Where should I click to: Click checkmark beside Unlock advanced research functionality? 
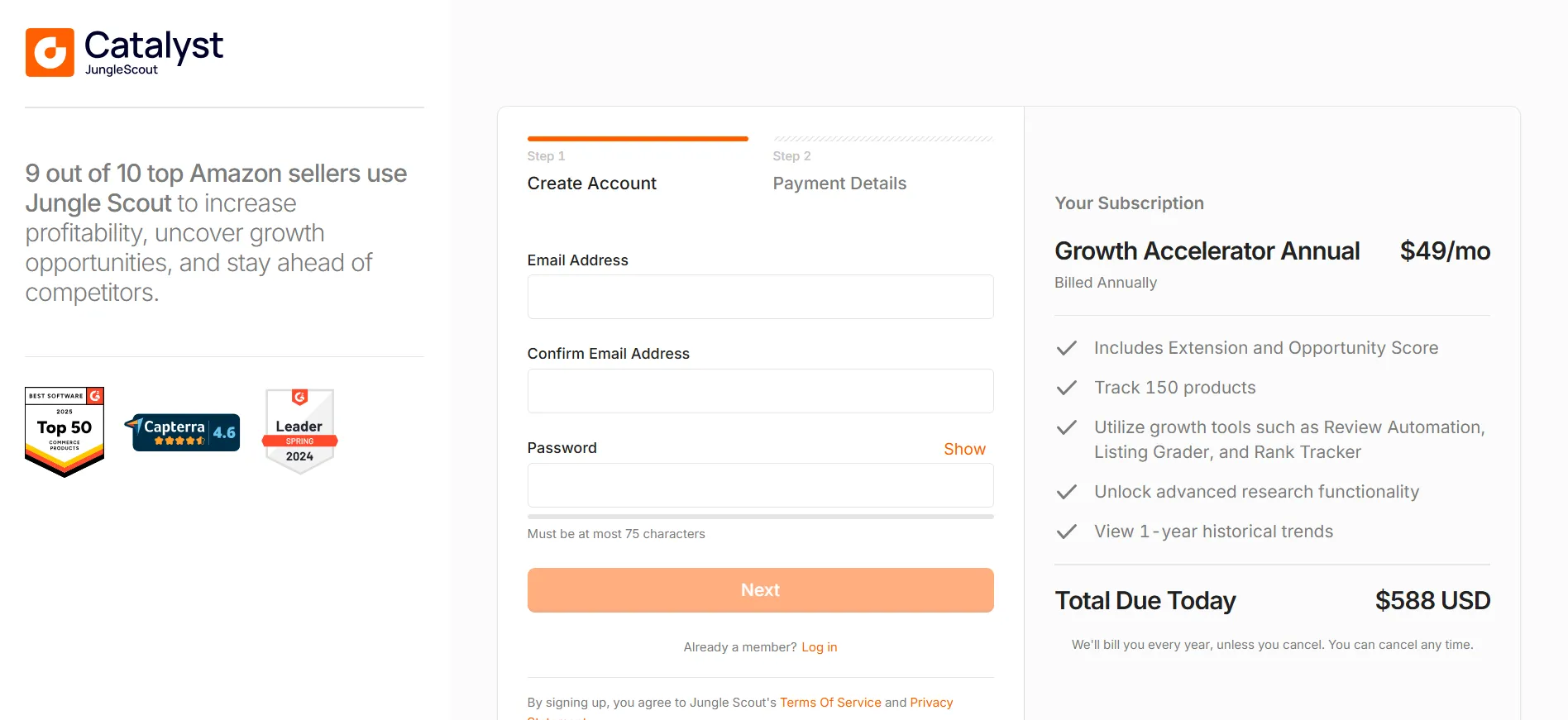[1067, 492]
